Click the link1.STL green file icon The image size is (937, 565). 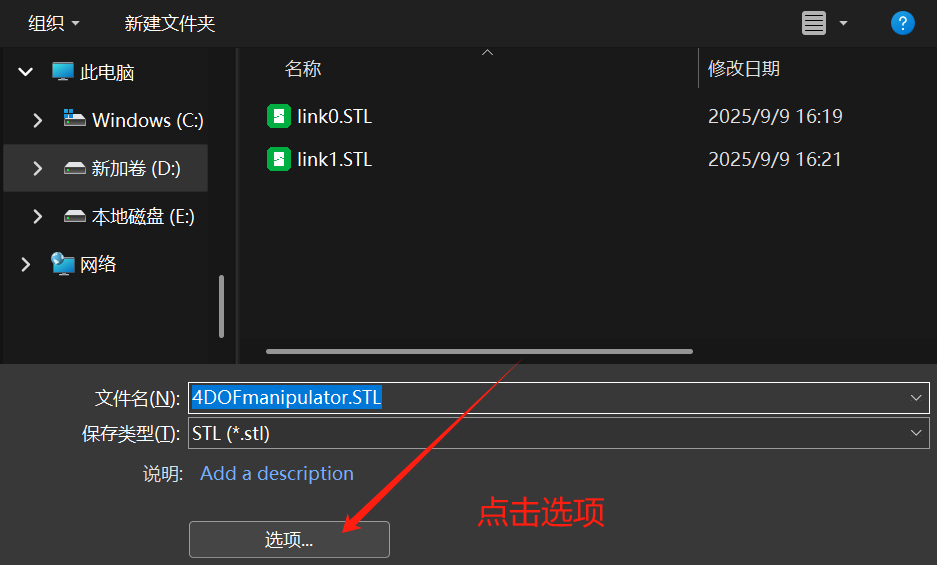pyautogui.click(x=278, y=159)
